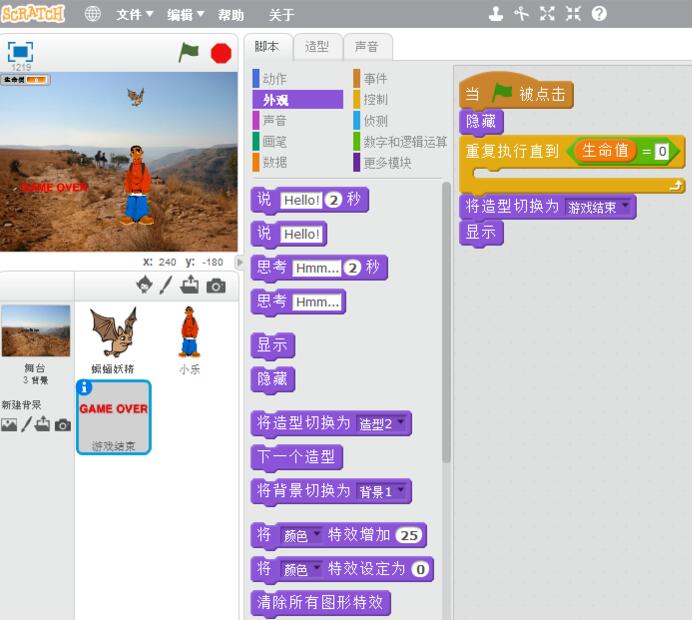This screenshot has height=620, width=692.
Task: Click the question mark block help icon
Action: click(599, 14)
